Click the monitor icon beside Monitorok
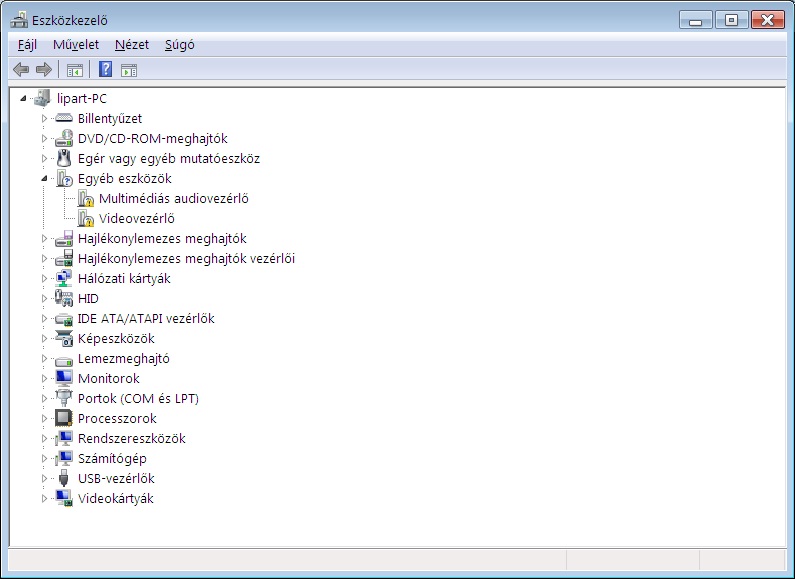Screen dimensions: 795x579 click(64, 378)
